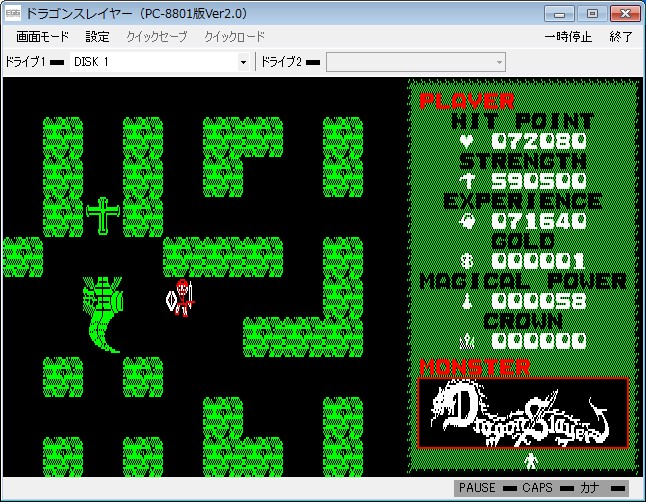Click the crown value 000000

tap(539, 341)
